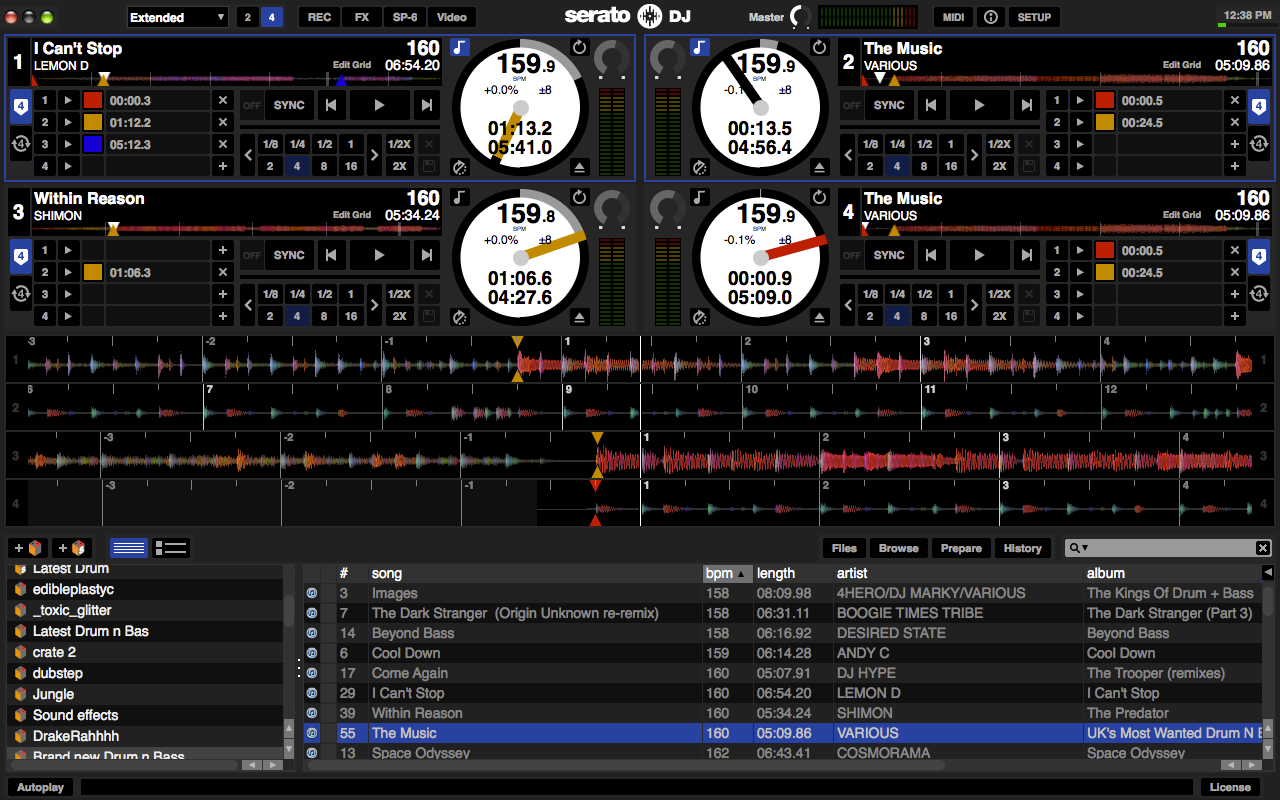
Task: Delete cue point 01:06.3 on deck 3
Action: [222, 272]
